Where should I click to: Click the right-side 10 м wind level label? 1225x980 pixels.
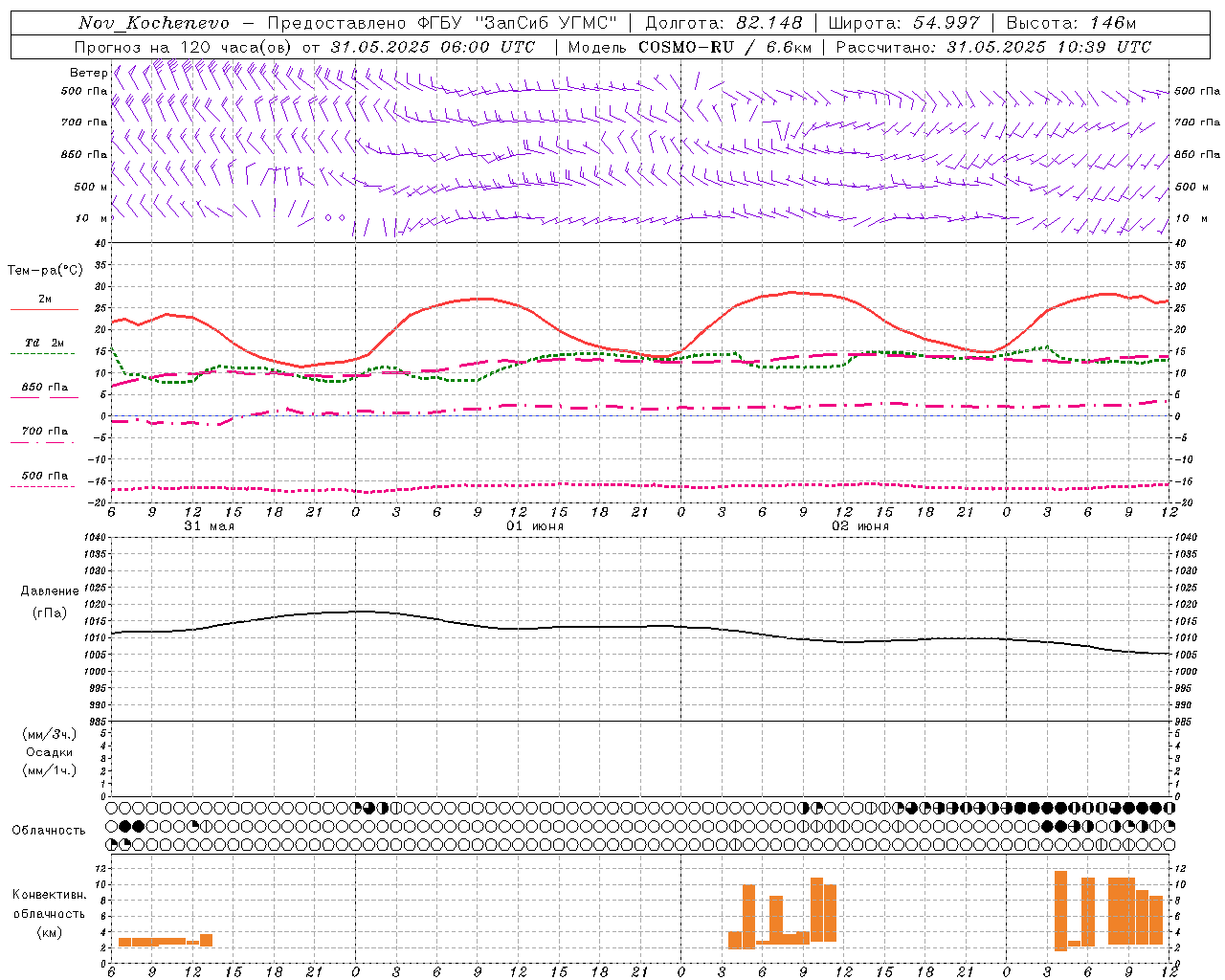(x=1192, y=218)
